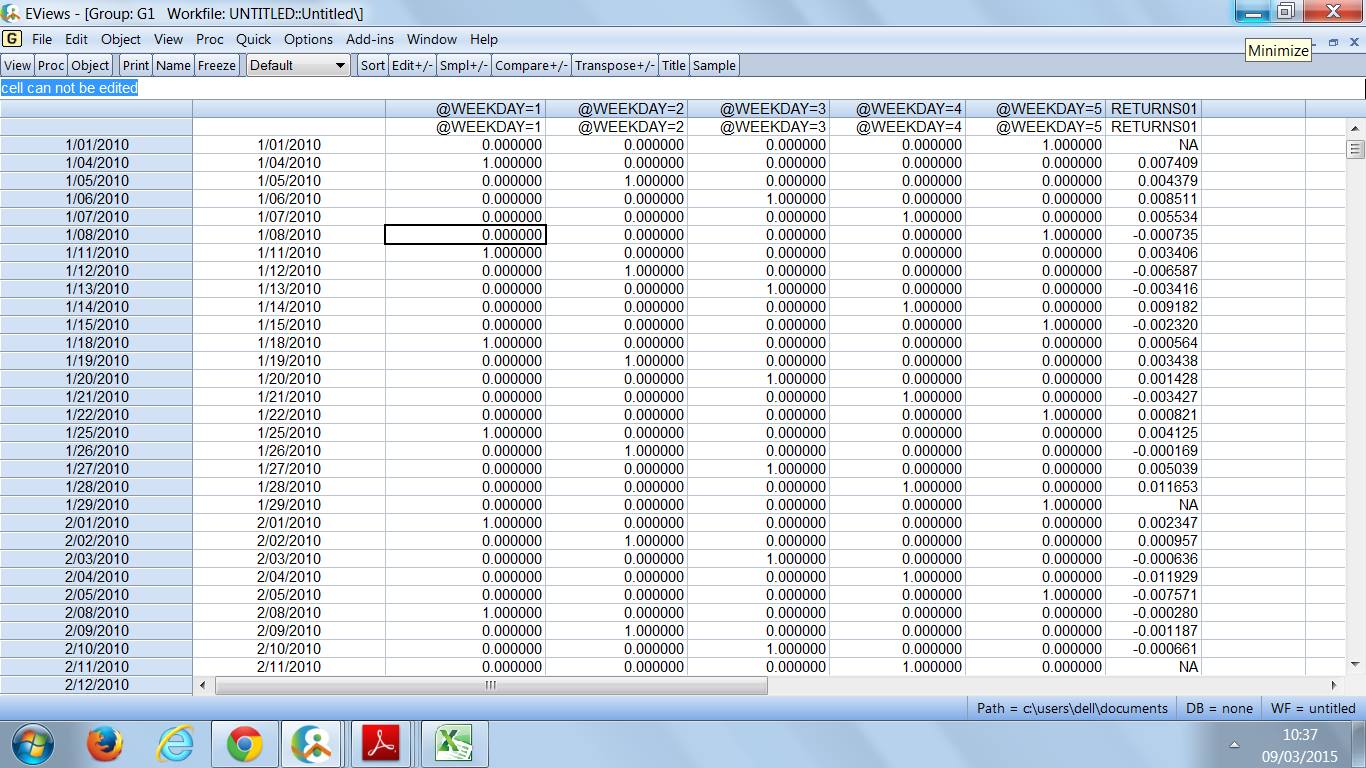Select the RETURNS01 cell with value 0.007409
Image resolution: width=1366 pixels, height=768 pixels.
click(x=1152, y=163)
